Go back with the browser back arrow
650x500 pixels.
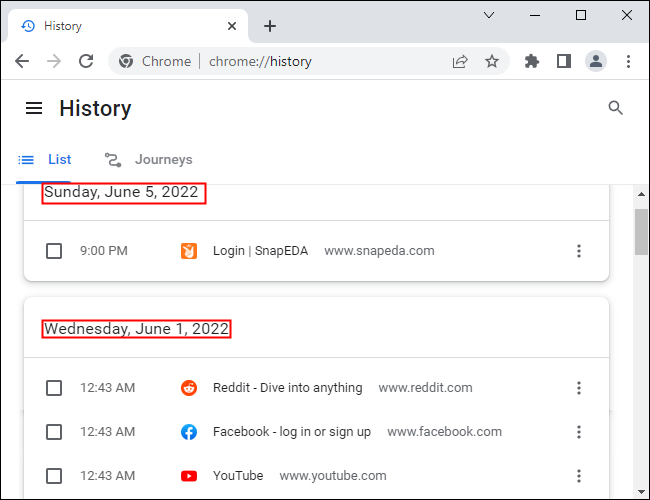point(22,61)
